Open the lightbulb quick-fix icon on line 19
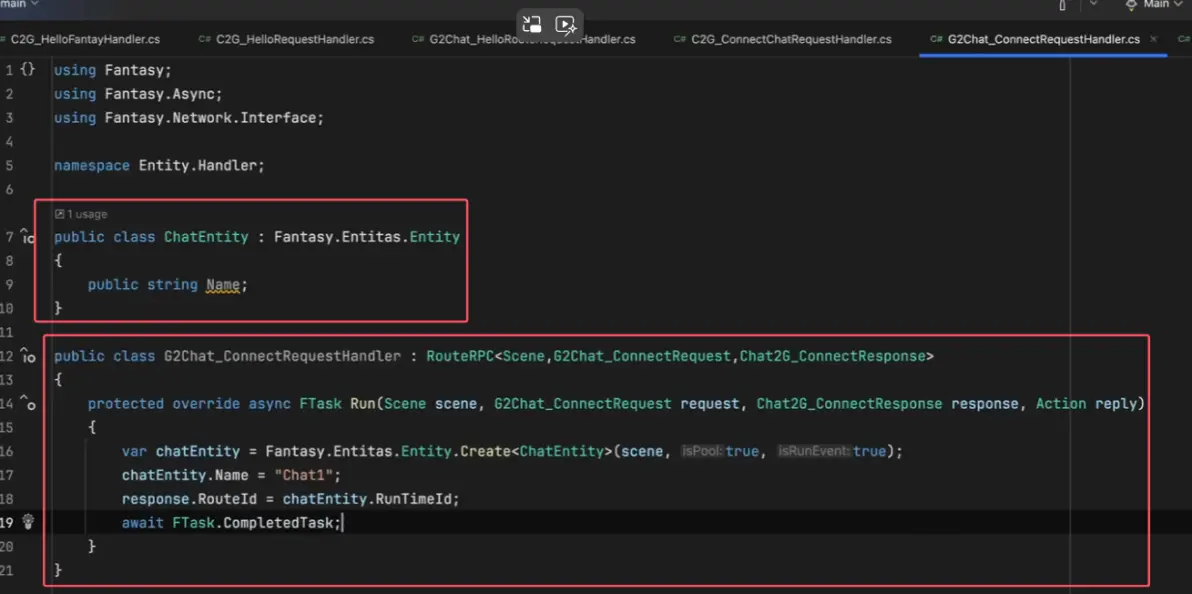Screen dimensions: 1192x594 [x=28, y=522]
